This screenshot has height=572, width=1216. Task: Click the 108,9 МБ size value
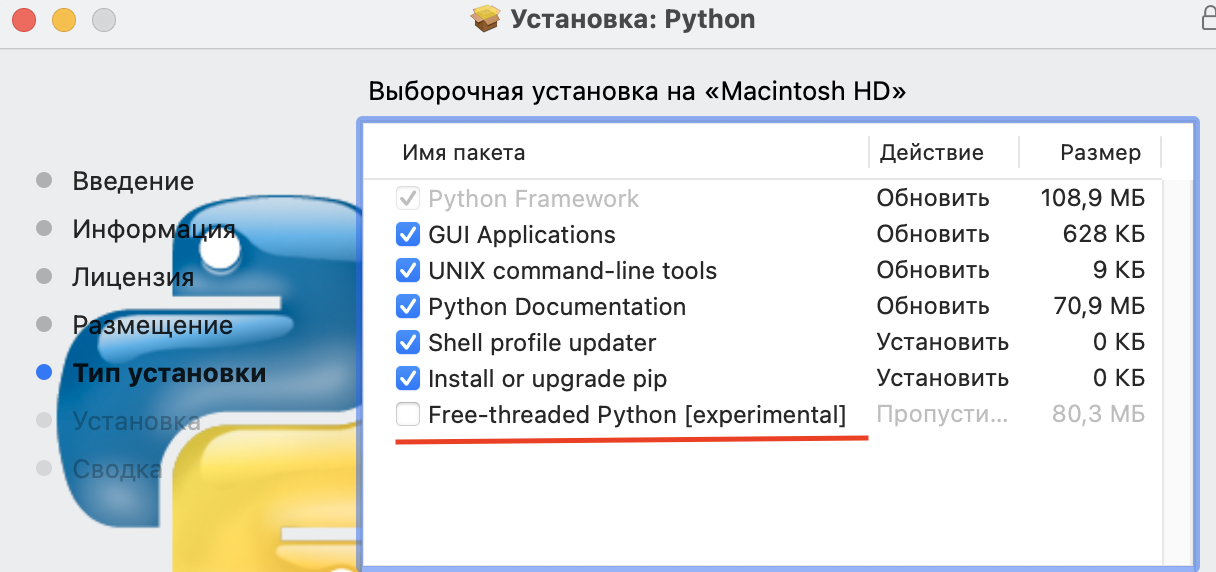point(1093,199)
